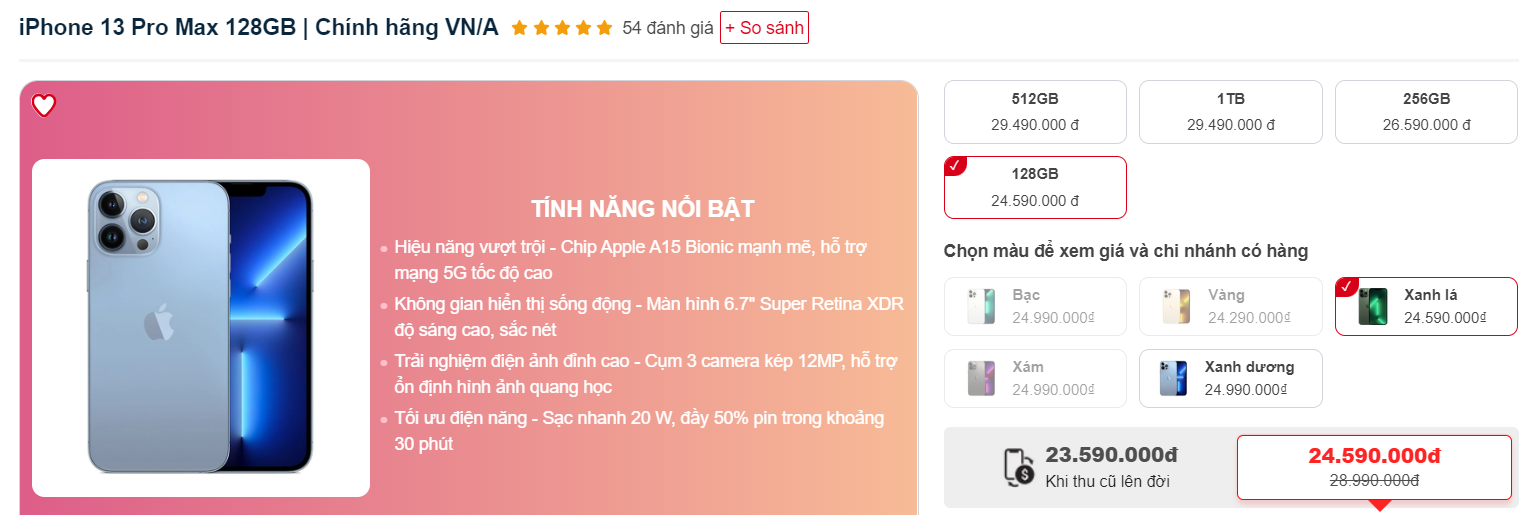The height and width of the screenshot is (515, 1539).
Task: Open the 54 đánh giá reviews link
Action: point(667,28)
